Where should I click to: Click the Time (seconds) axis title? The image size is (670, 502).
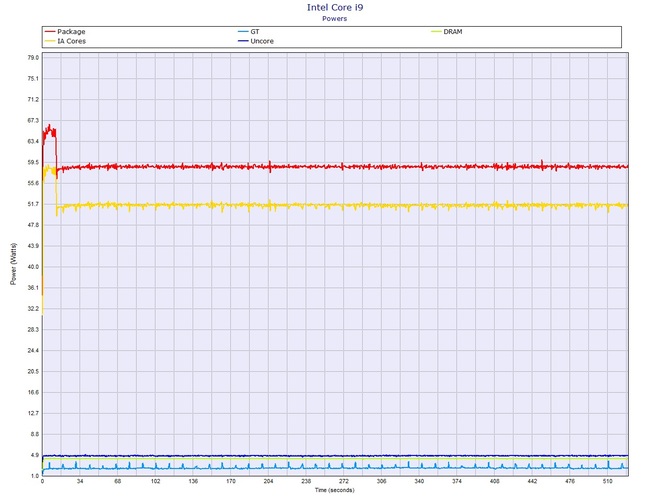tap(335, 490)
